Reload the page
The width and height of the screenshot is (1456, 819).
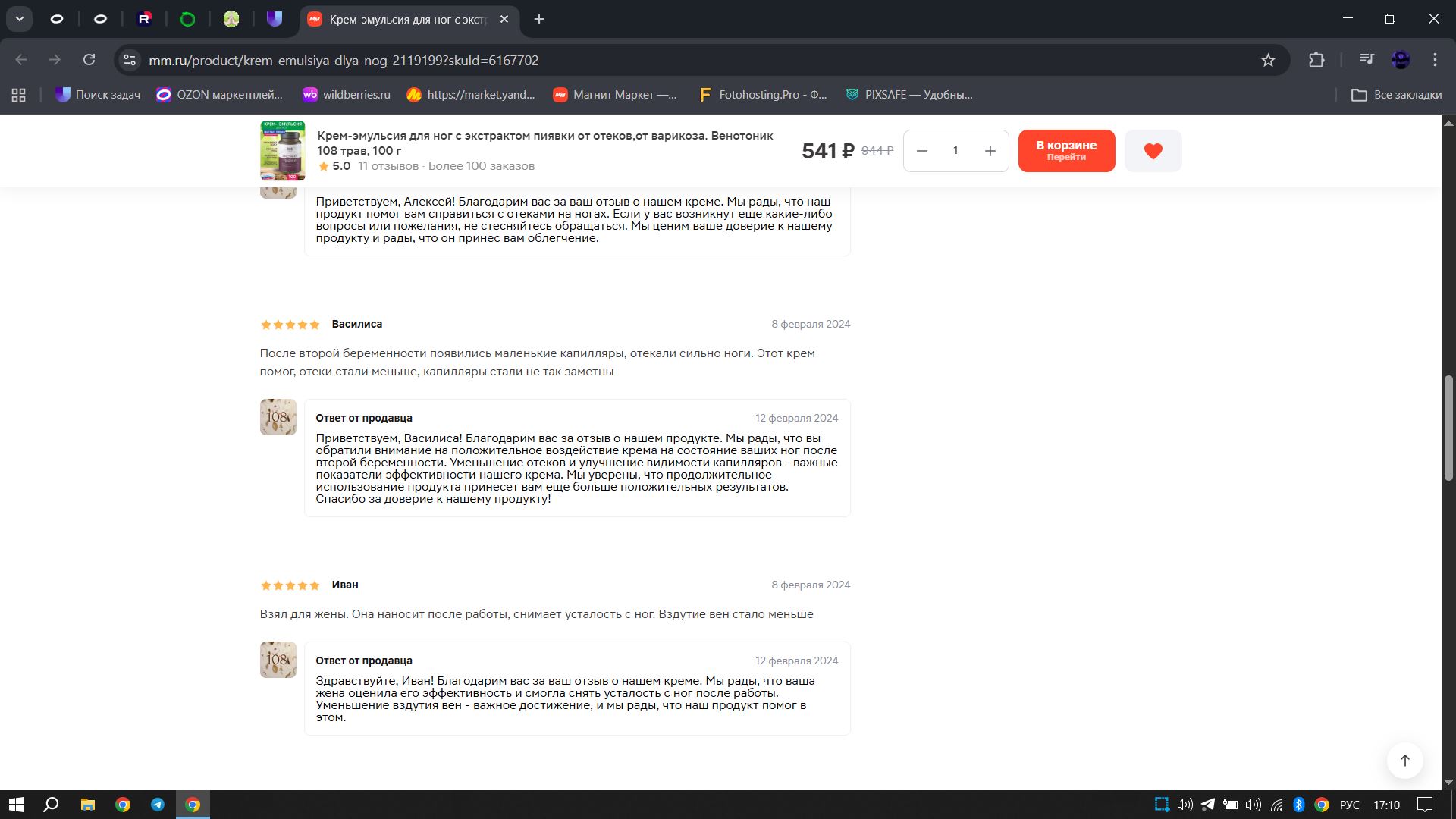click(x=89, y=60)
